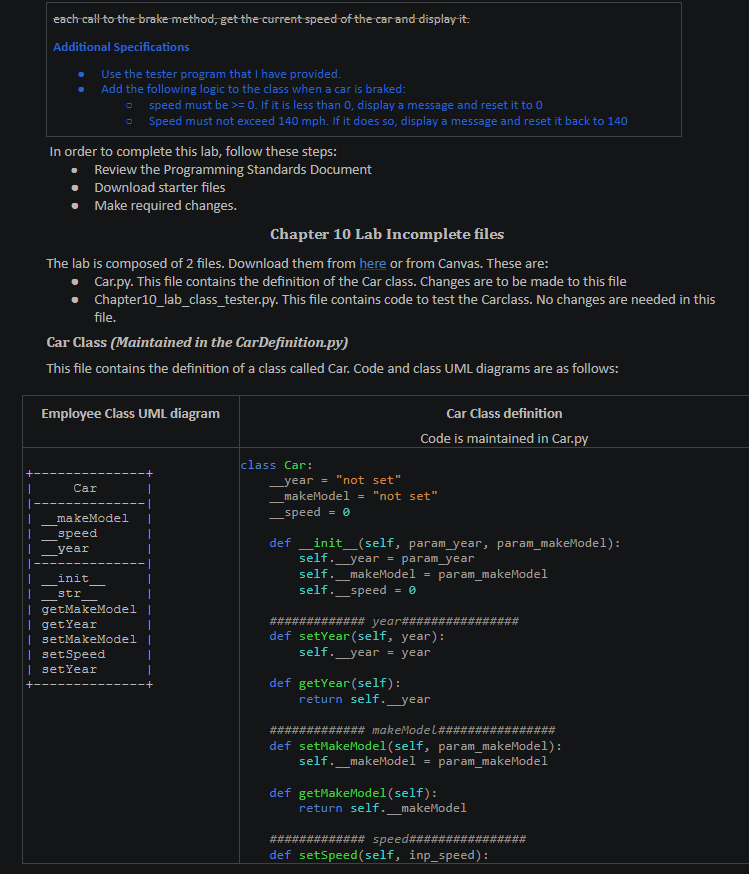
Task: Click 'return self.__makeModel' code line
Action: pos(382,808)
